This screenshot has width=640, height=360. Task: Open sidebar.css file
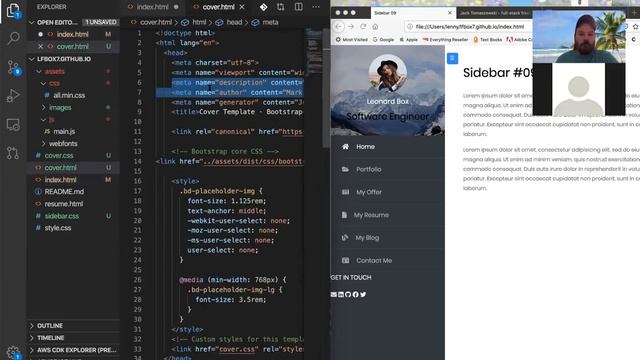[62, 216]
